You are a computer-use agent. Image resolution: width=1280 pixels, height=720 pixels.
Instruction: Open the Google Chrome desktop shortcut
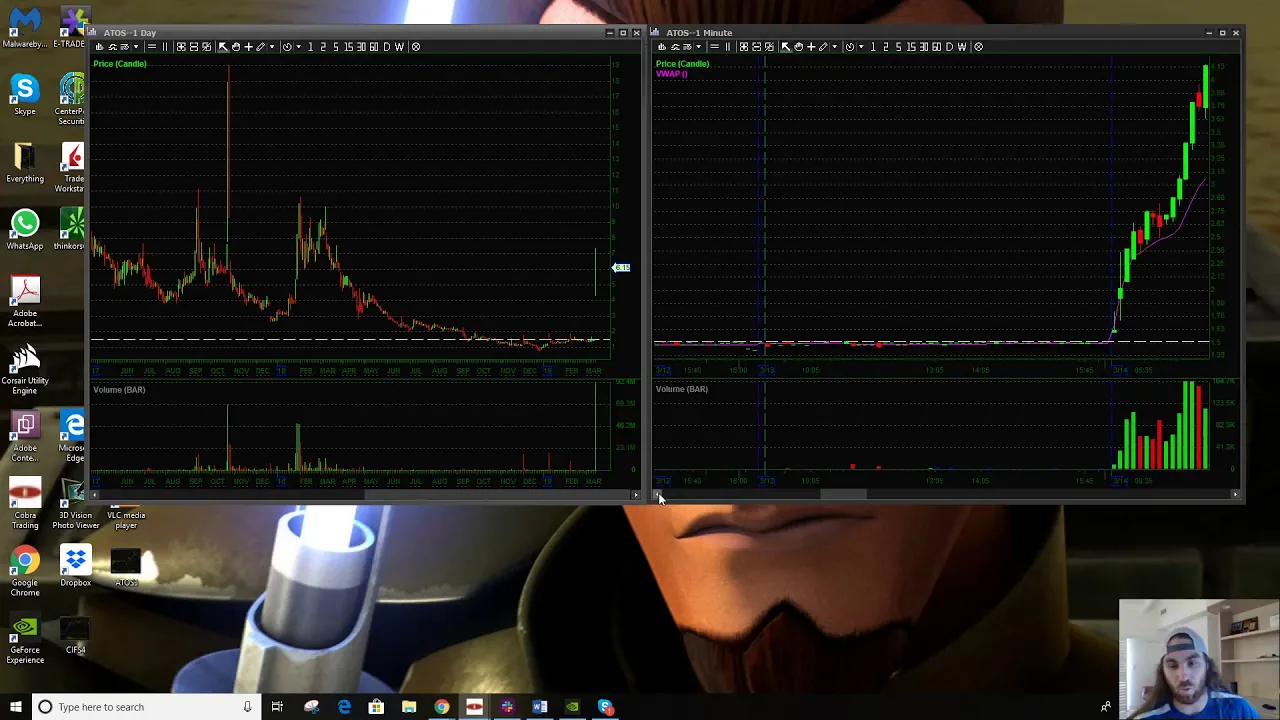[x=25, y=572]
